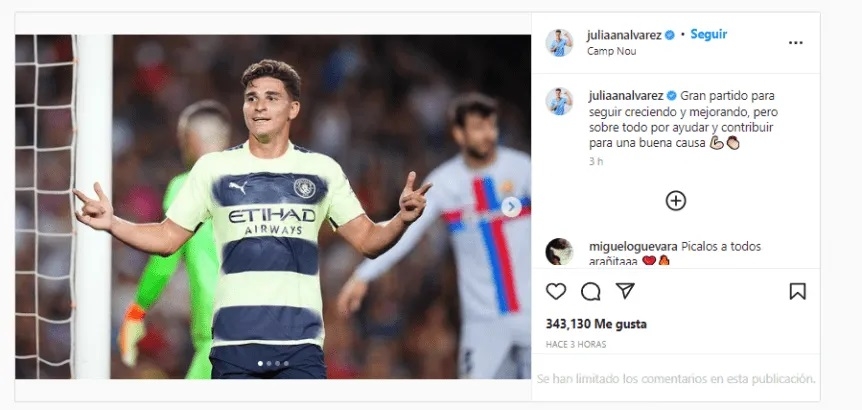862x410 pixels.
Task: Click the footballer photo
Action: click(273, 207)
